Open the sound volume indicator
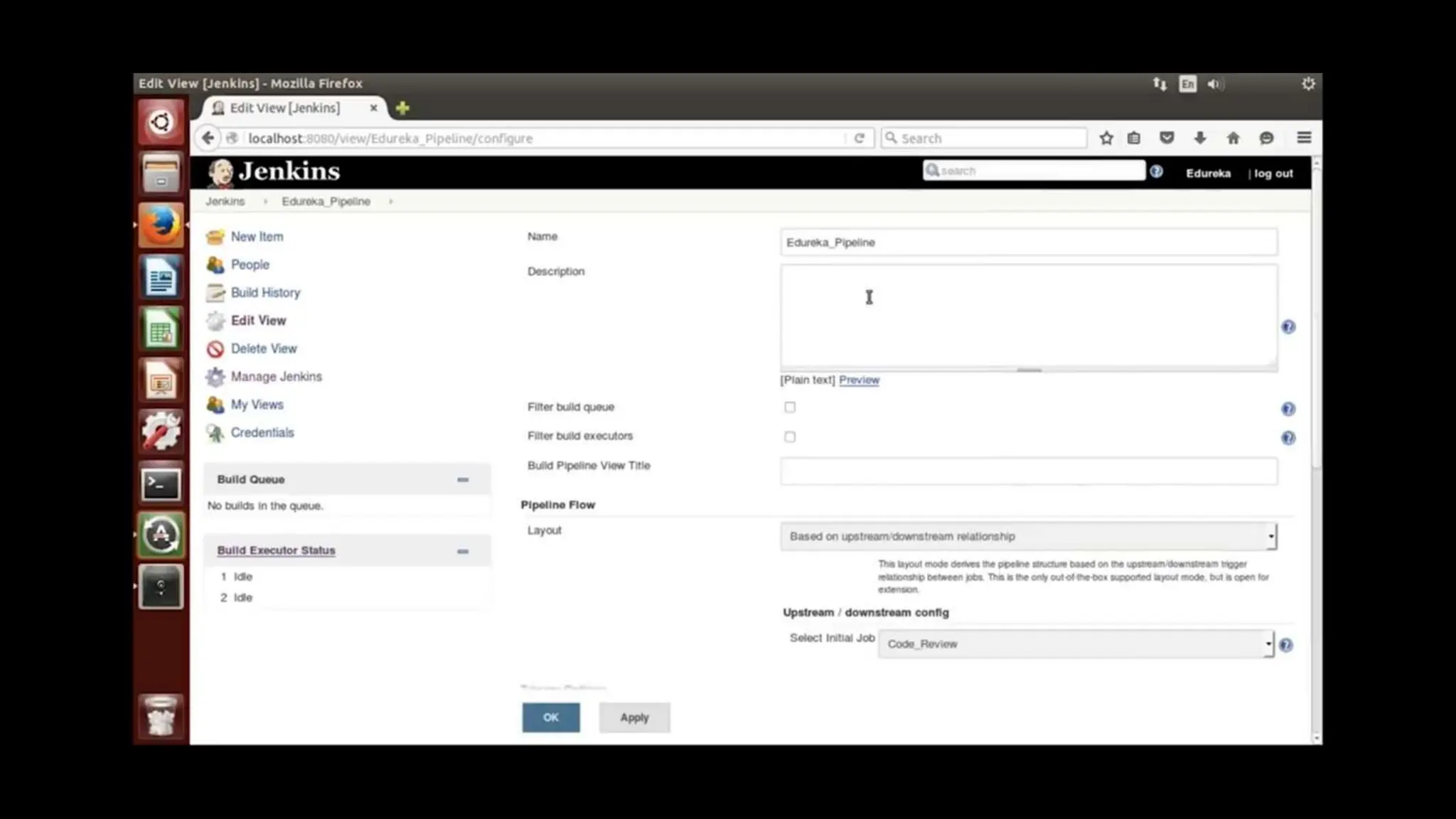Image resolution: width=1456 pixels, height=819 pixels. (1215, 84)
